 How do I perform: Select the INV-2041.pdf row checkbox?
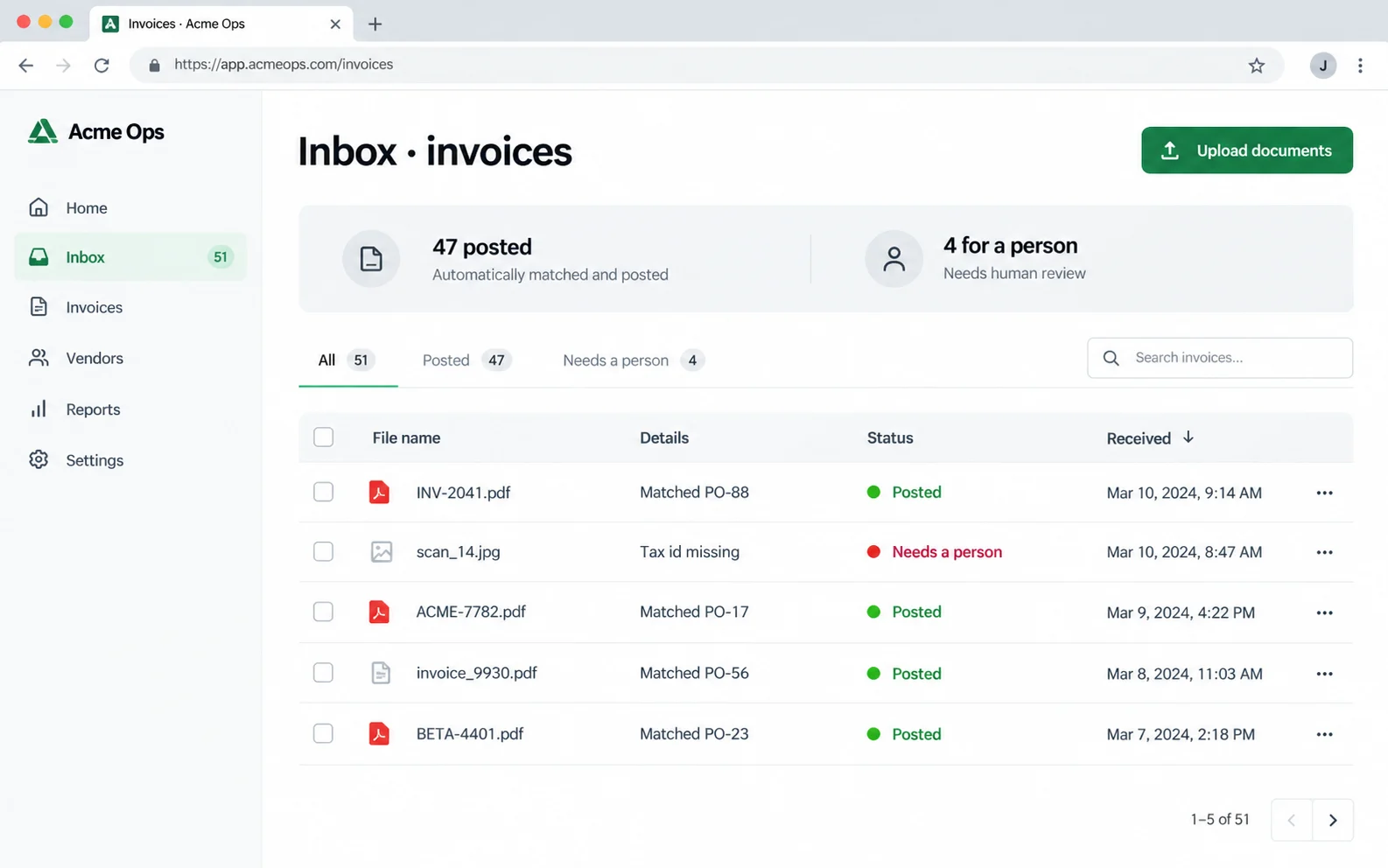pyautogui.click(x=324, y=492)
